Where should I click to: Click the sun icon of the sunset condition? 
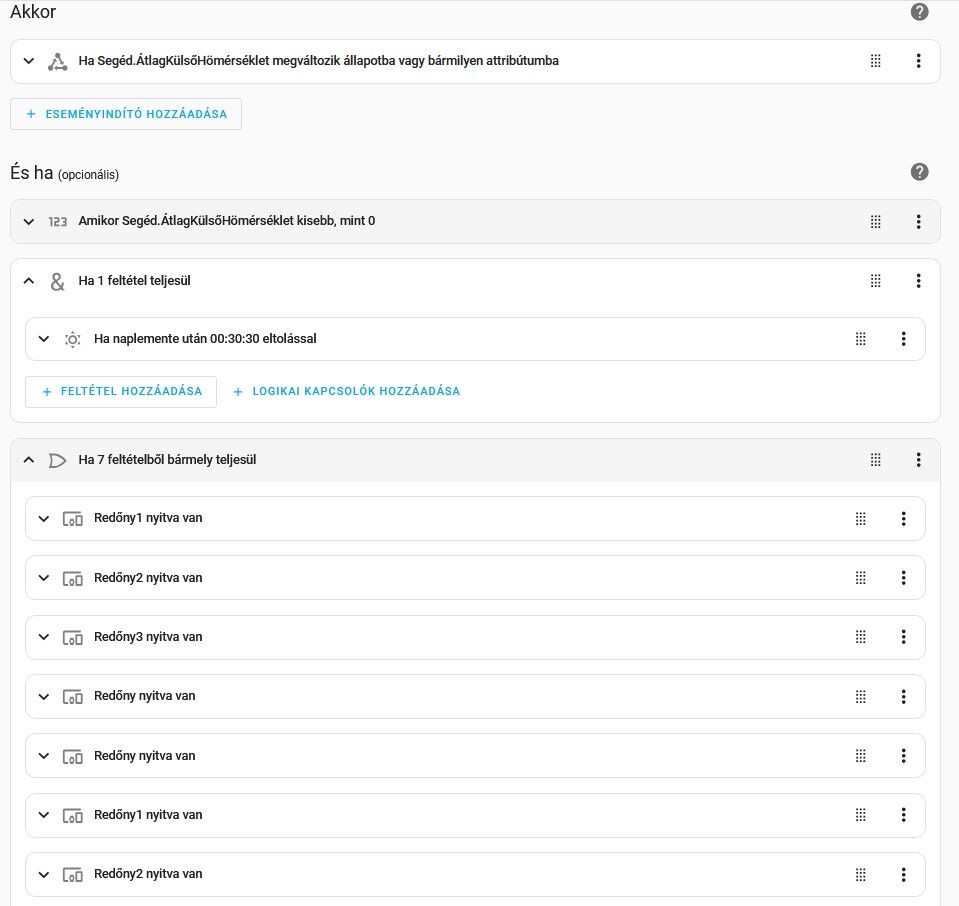[72, 339]
